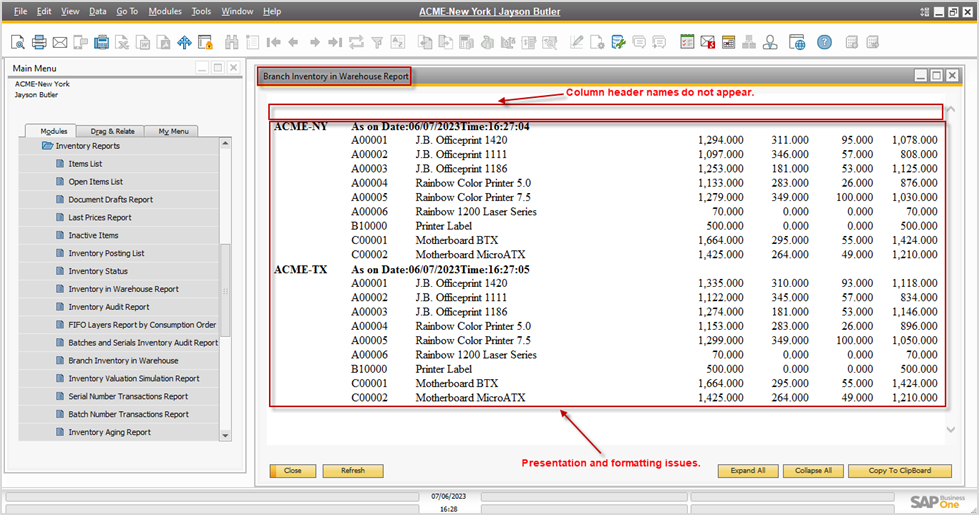Click the Print icon in toolbar
979x515 pixels.
[39, 42]
